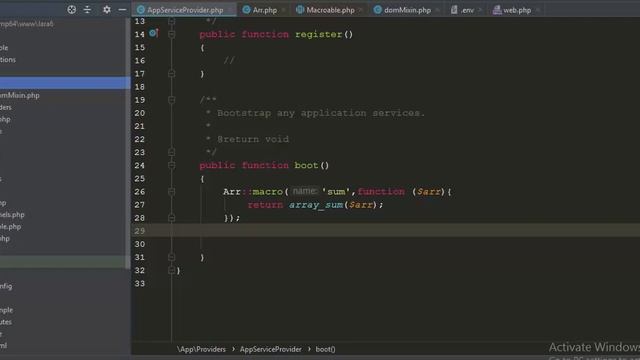
Task: Hide the project tool window
Action: pos(122,9)
